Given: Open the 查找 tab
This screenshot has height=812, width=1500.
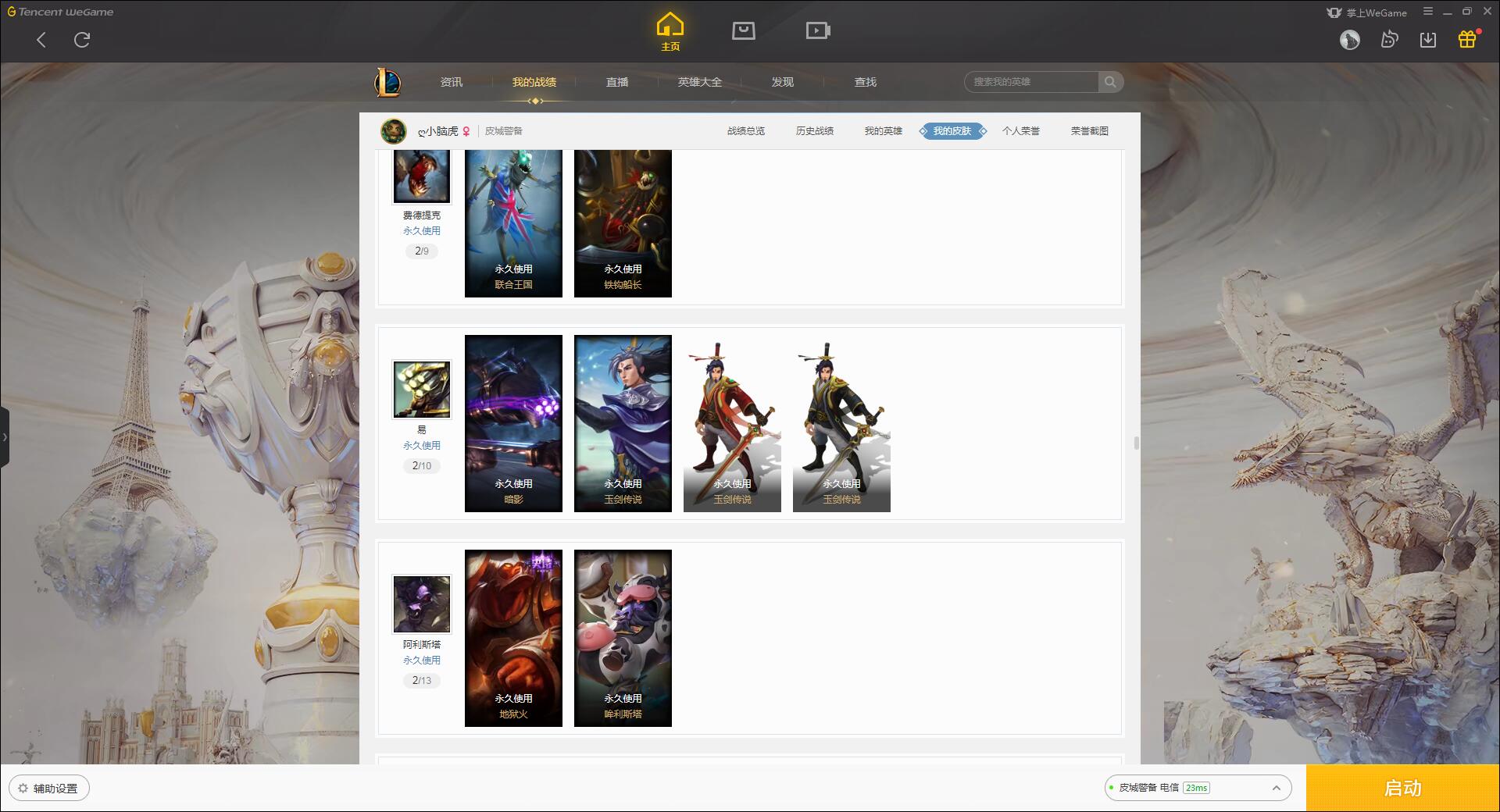Looking at the screenshot, I should point(866,82).
